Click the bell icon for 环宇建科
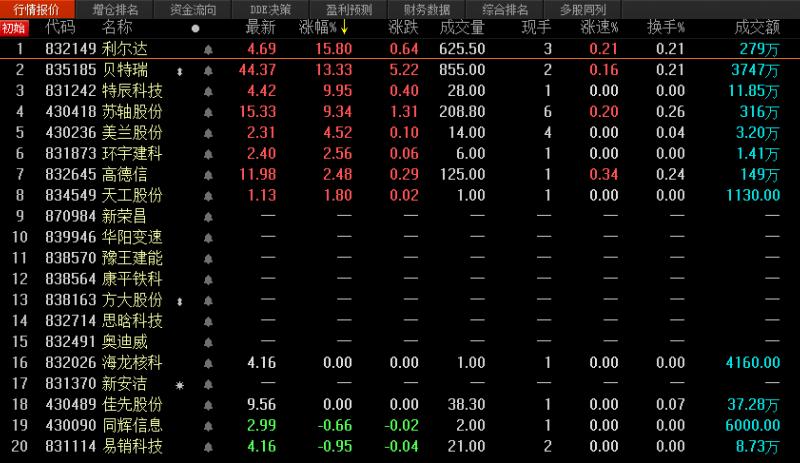800x463 pixels. coord(208,155)
